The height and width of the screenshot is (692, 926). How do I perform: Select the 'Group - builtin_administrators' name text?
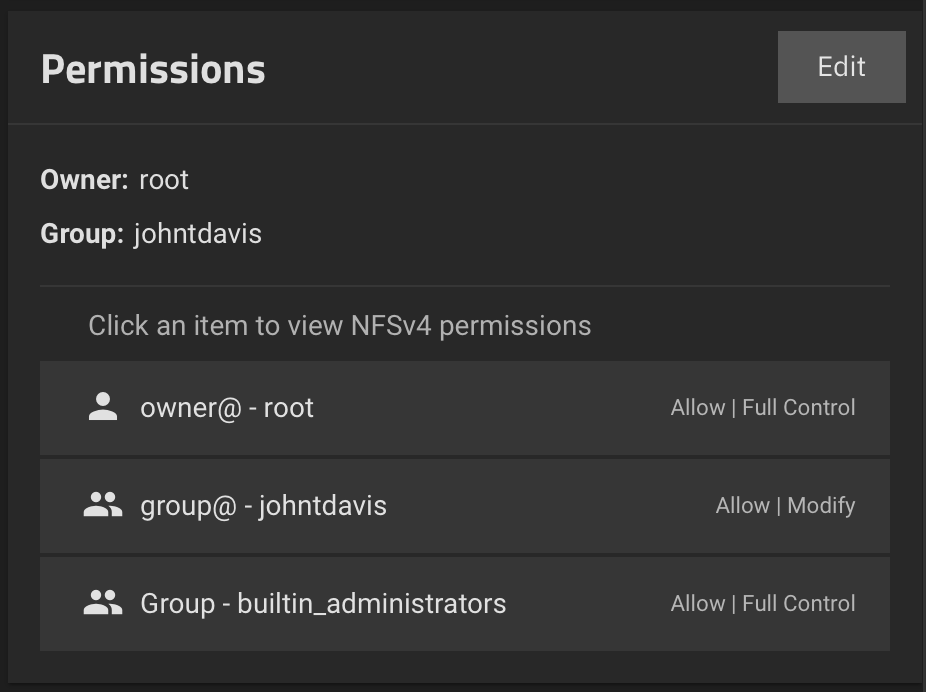coord(323,604)
